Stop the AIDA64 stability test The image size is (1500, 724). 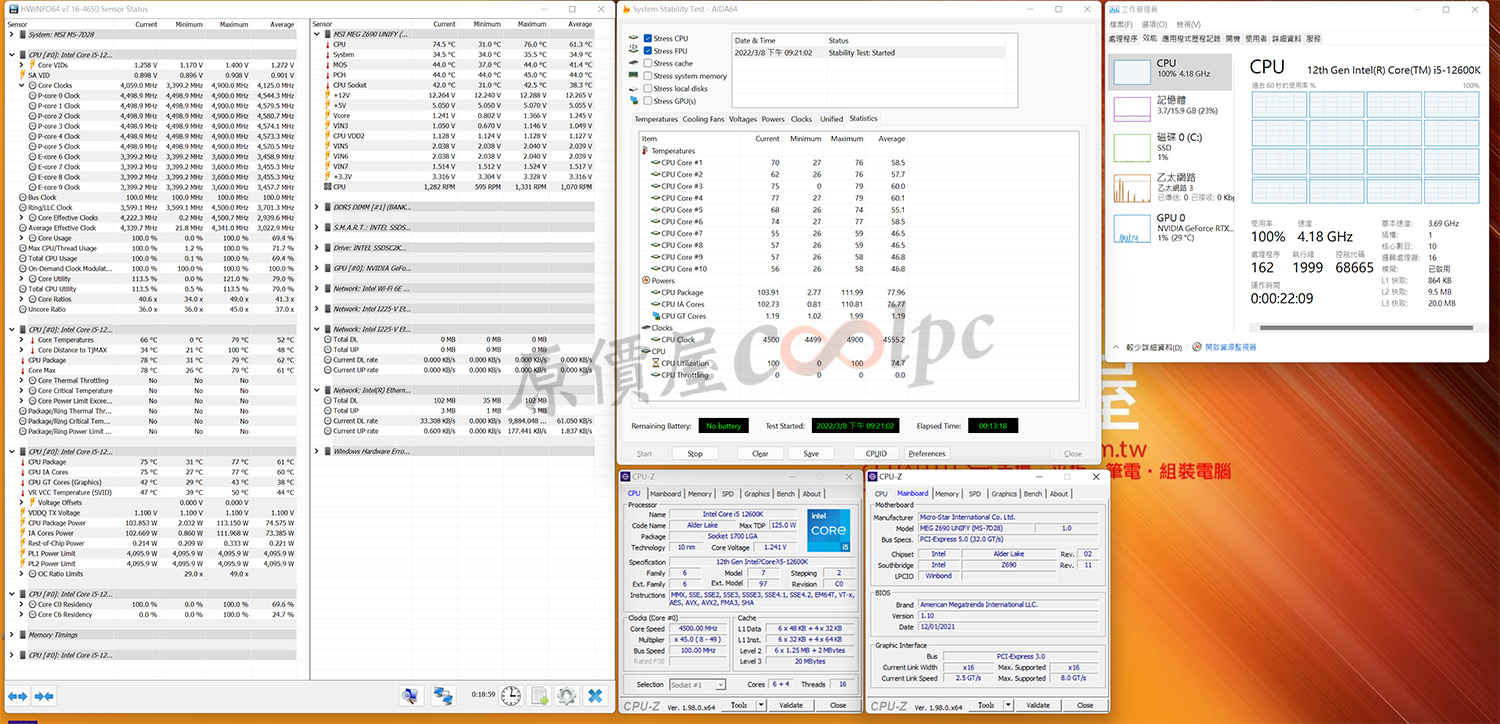695,453
